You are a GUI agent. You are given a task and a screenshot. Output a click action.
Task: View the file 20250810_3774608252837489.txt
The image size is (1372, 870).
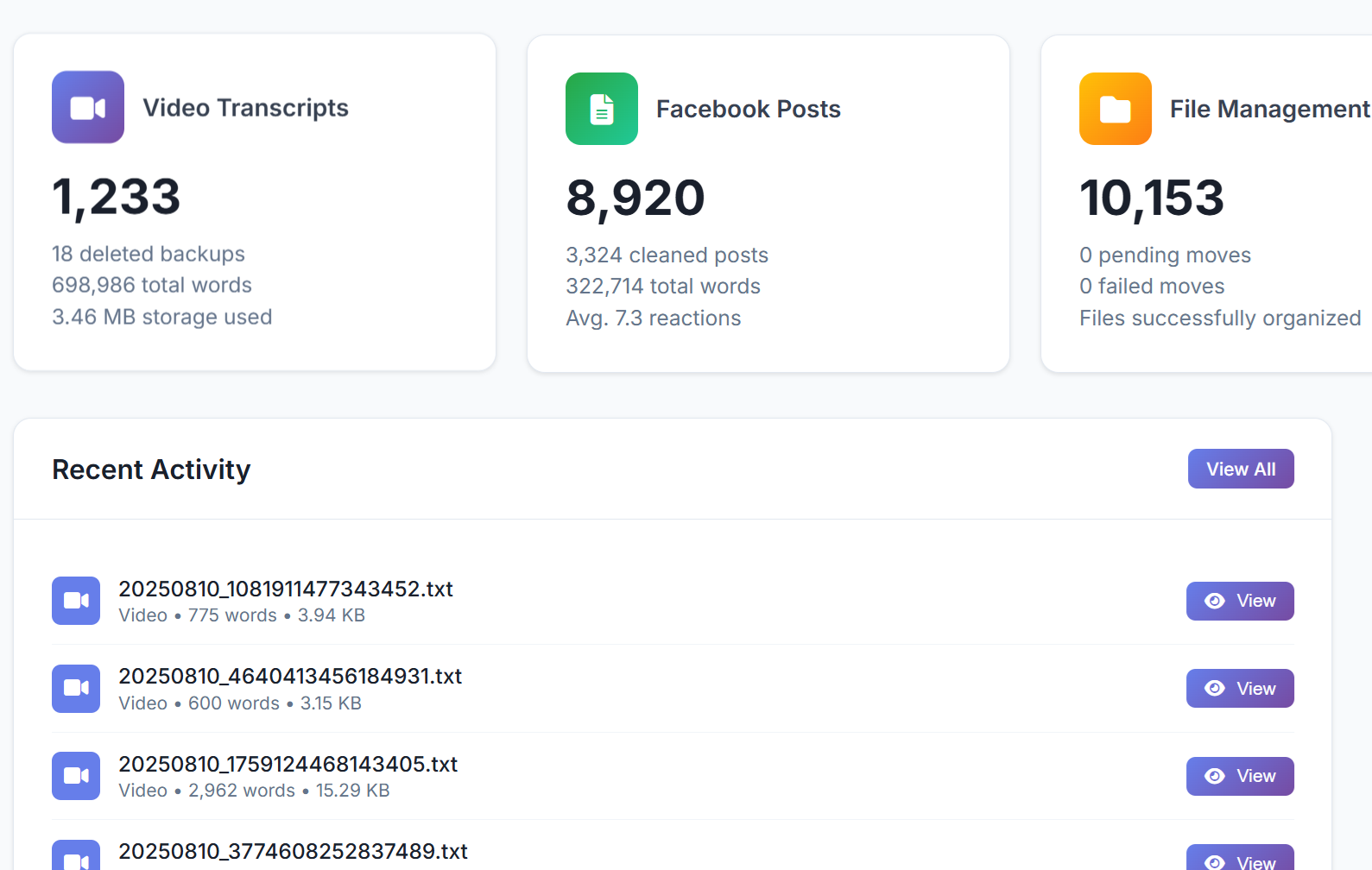tap(1240, 858)
